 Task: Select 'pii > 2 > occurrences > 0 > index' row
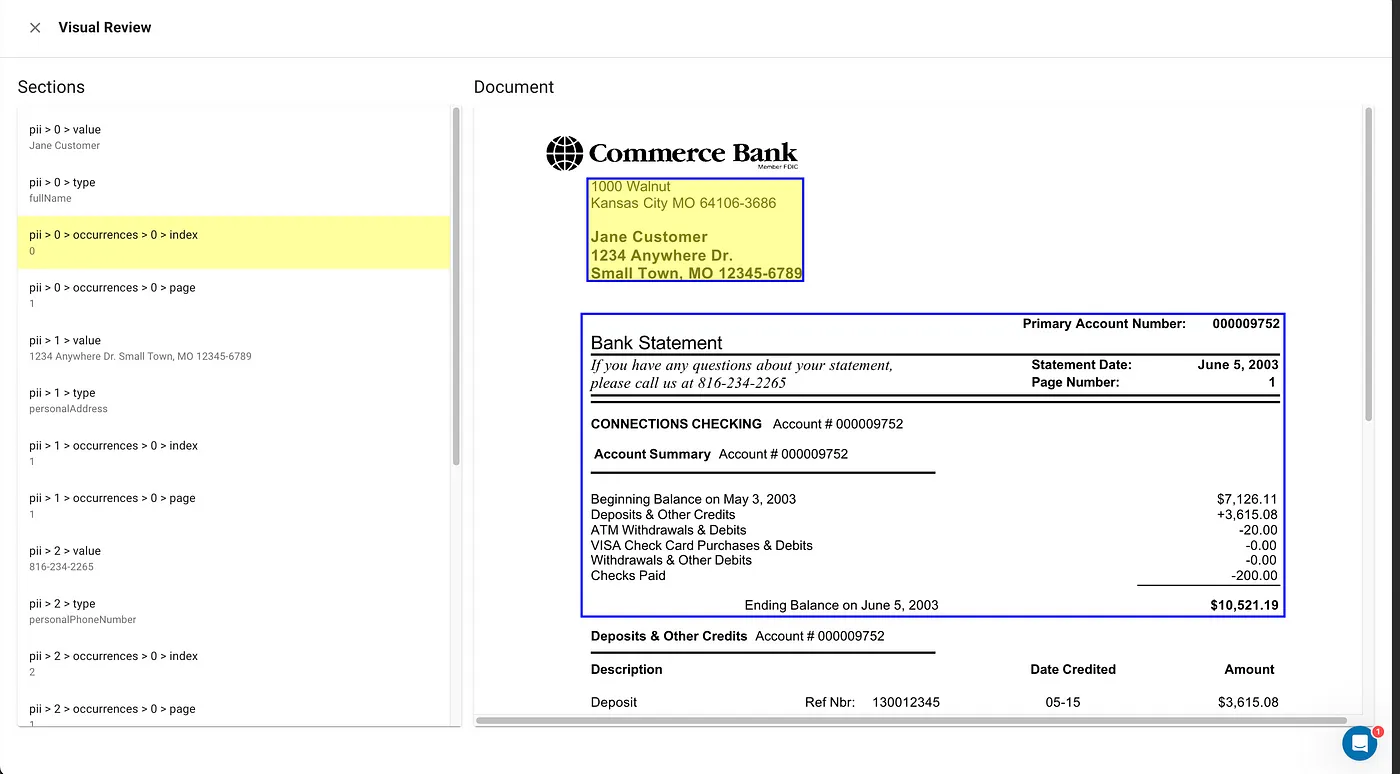point(234,664)
